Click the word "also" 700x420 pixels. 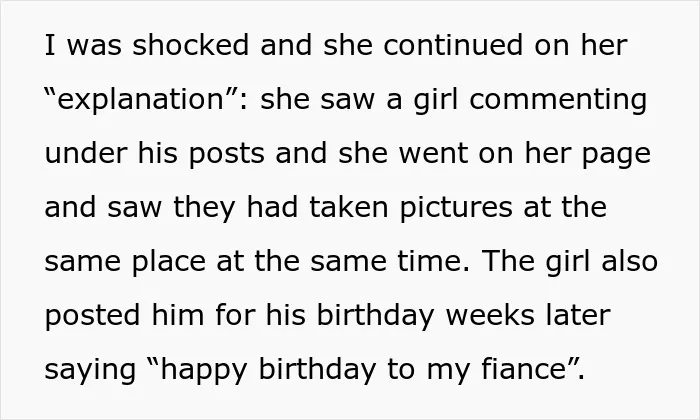(x=629, y=261)
